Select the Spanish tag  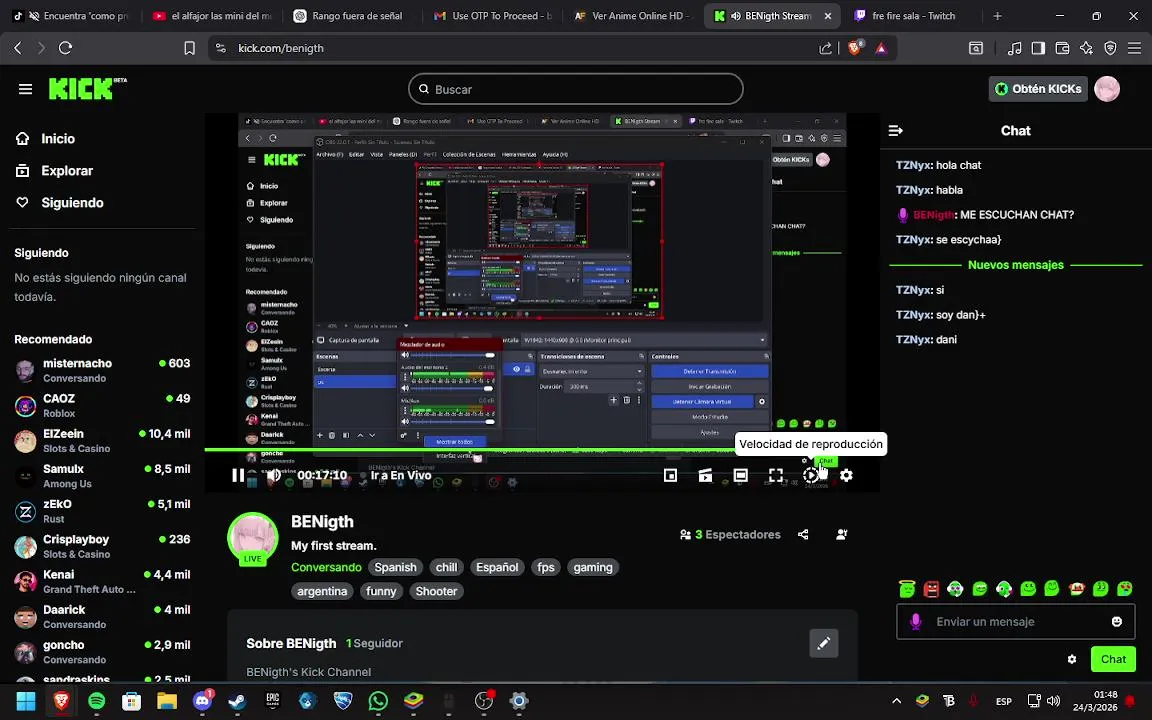point(395,567)
